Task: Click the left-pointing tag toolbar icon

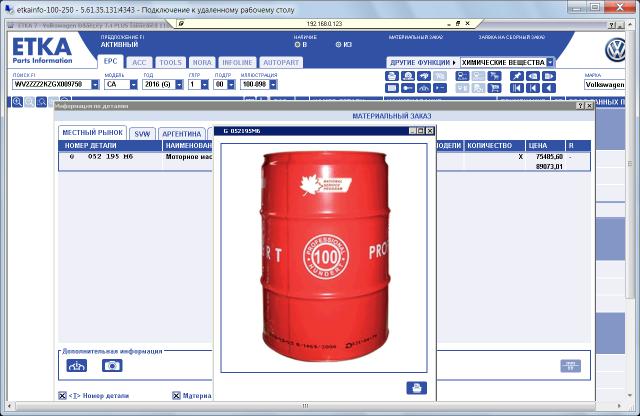Action: (x=533, y=76)
